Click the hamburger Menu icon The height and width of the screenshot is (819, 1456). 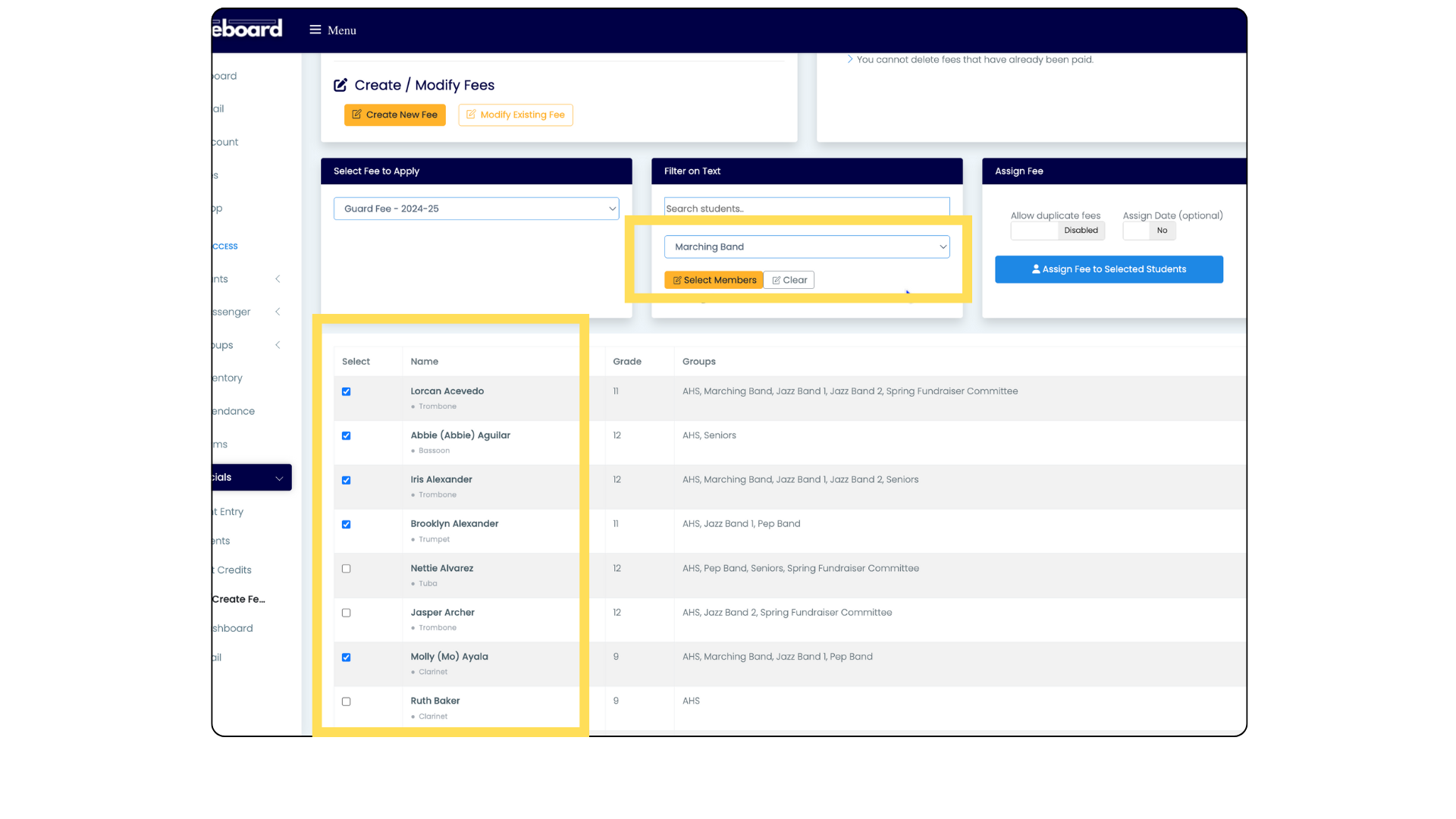[x=315, y=30]
